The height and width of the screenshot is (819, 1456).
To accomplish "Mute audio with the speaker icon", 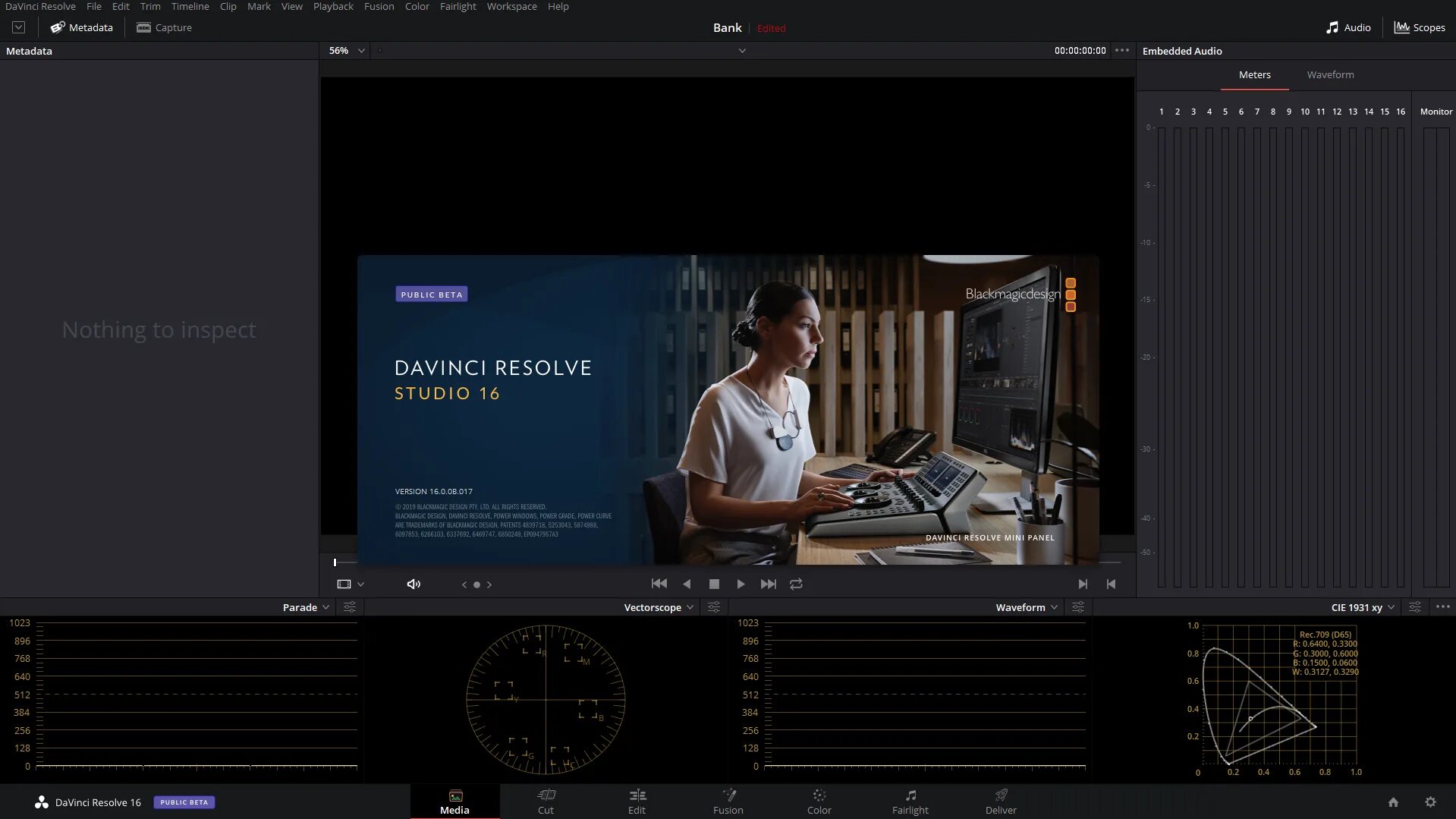I will tap(414, 584).
